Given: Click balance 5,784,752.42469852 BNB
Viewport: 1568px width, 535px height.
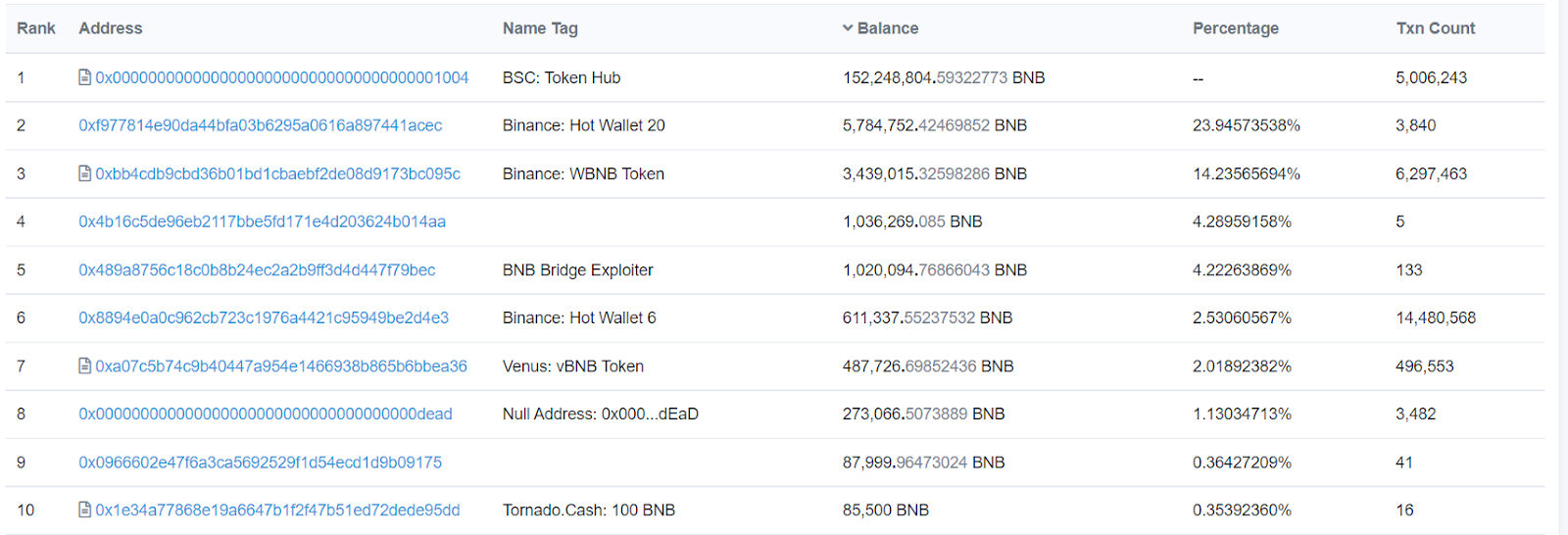Looking at the screenshot, I should coord(935,125).
